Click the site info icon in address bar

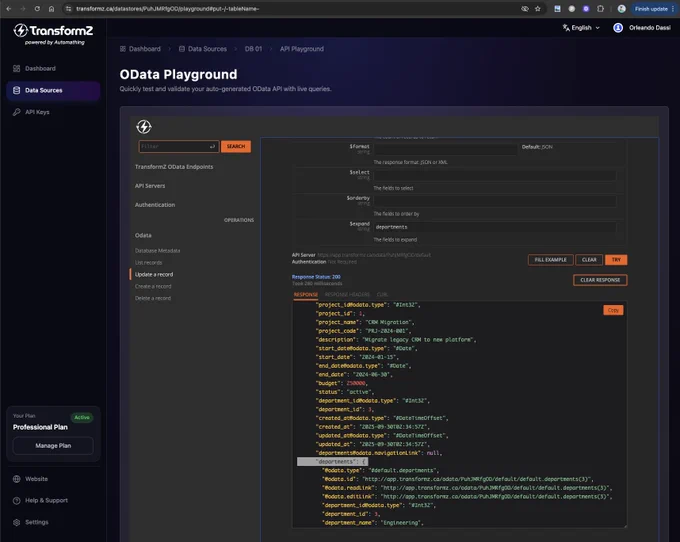click(x=69, y=9)
